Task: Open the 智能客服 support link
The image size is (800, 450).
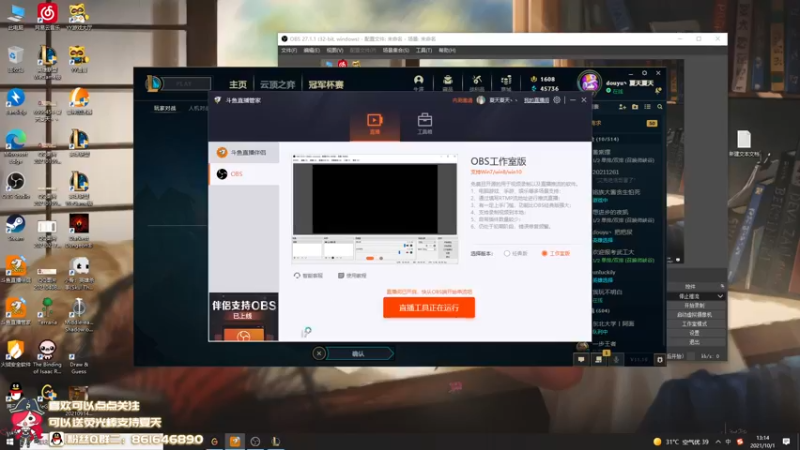Action: coord(308,276)
